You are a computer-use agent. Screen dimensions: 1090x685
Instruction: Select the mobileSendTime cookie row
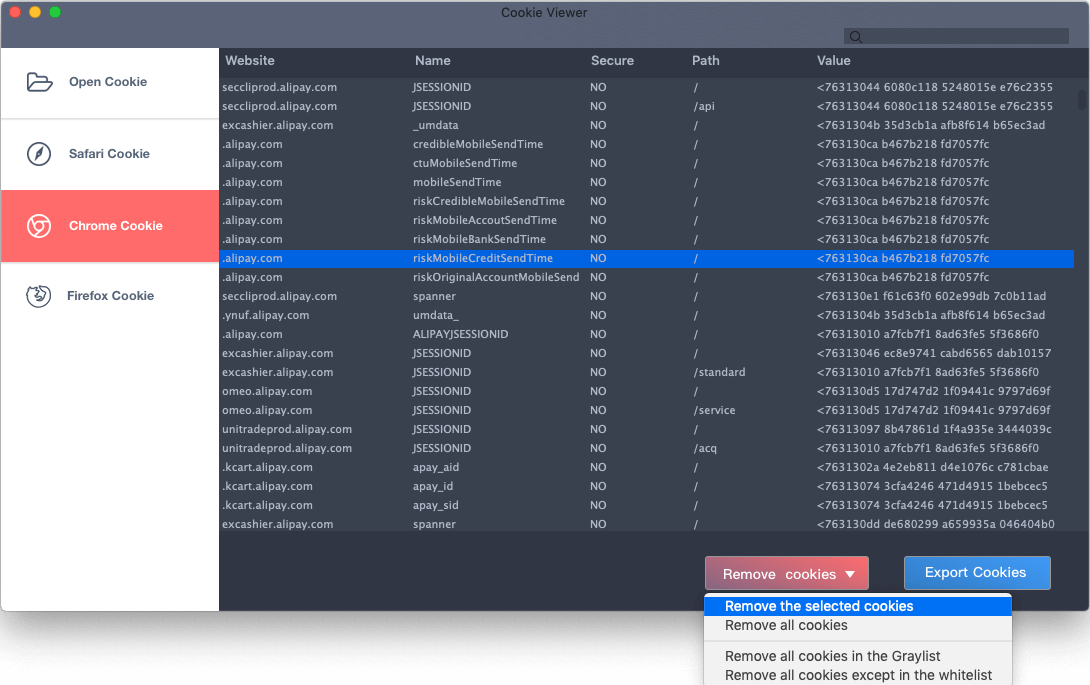(646, 182)
